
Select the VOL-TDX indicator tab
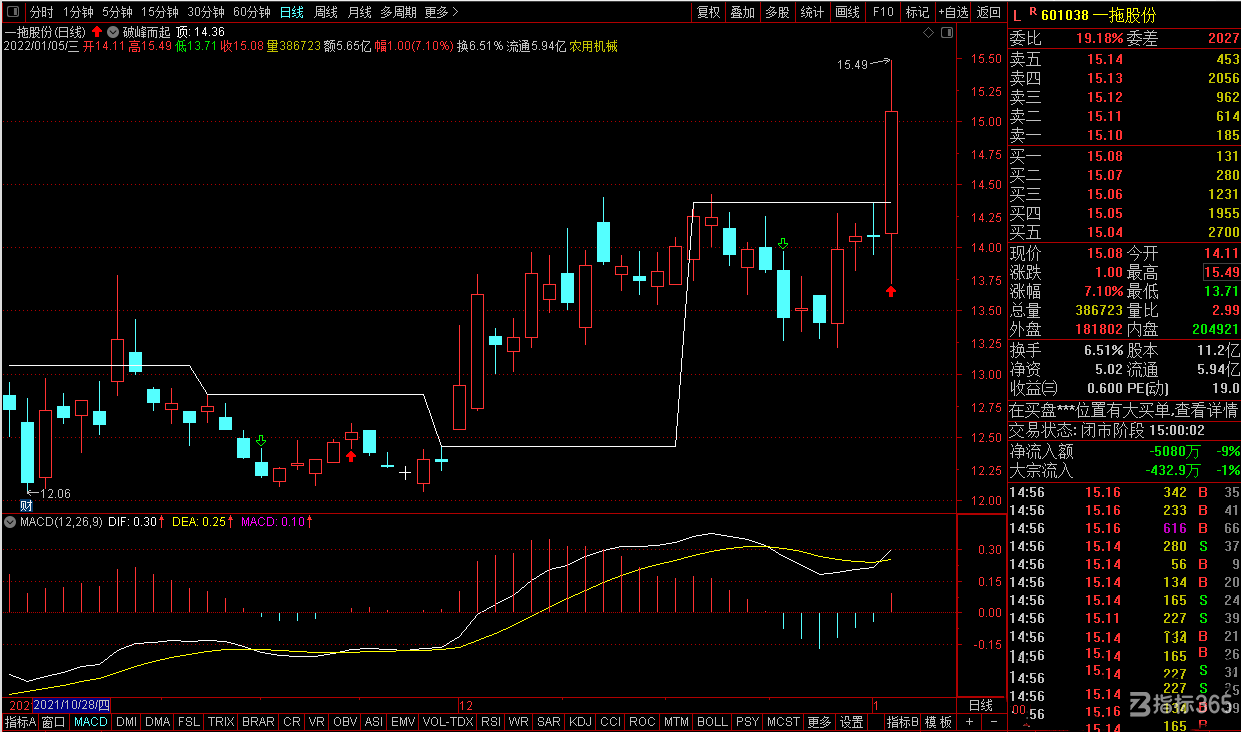tap(448, 722)
